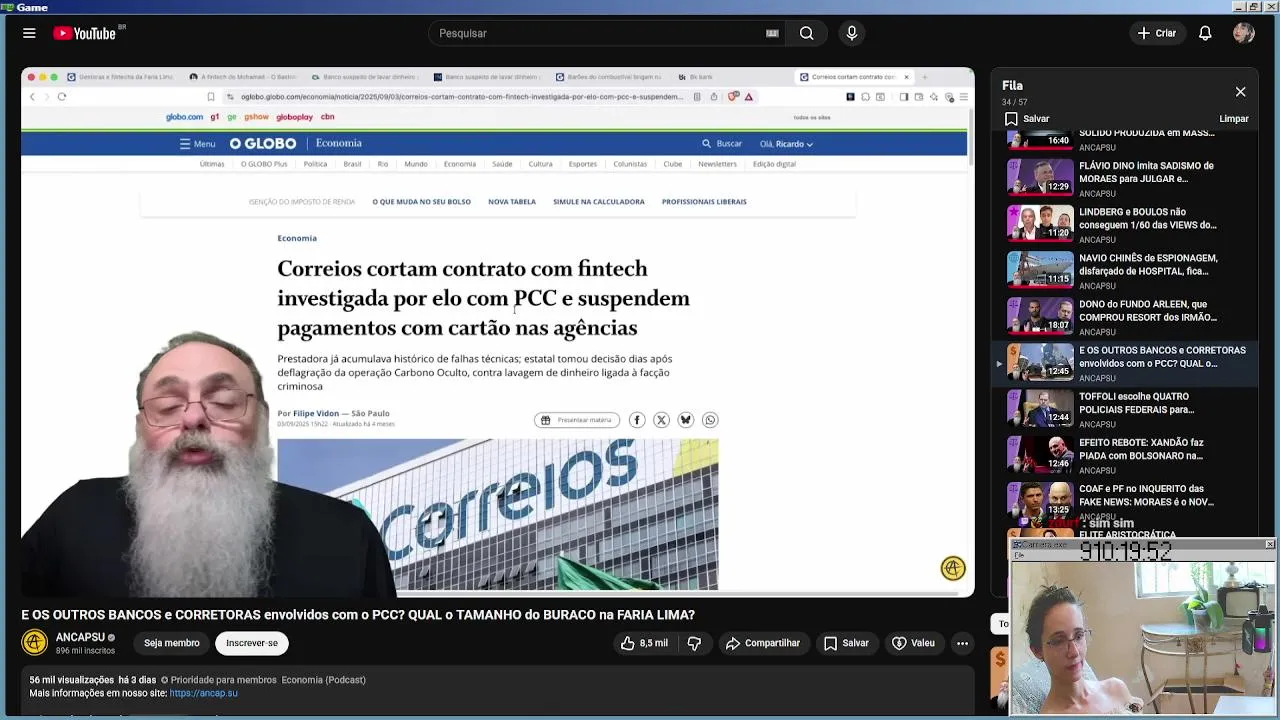Close the Fila queue panel
Viewport: 1280px width, 720px height.
(1240, 92)
